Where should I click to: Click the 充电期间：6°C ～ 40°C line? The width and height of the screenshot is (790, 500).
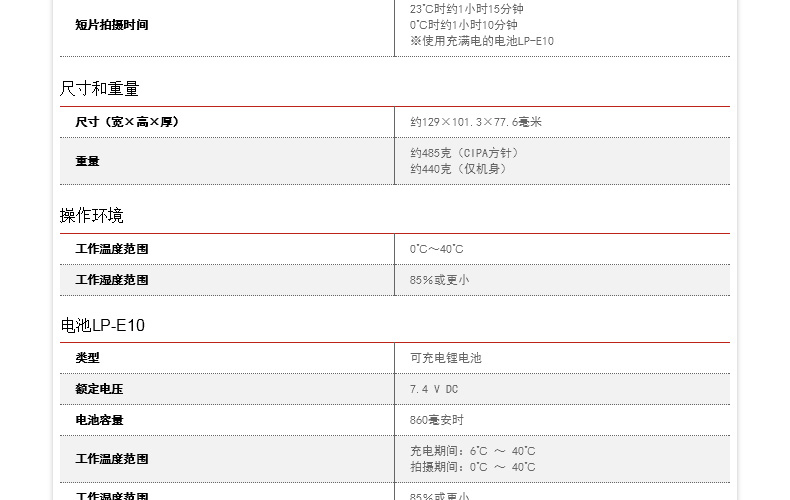472,451
